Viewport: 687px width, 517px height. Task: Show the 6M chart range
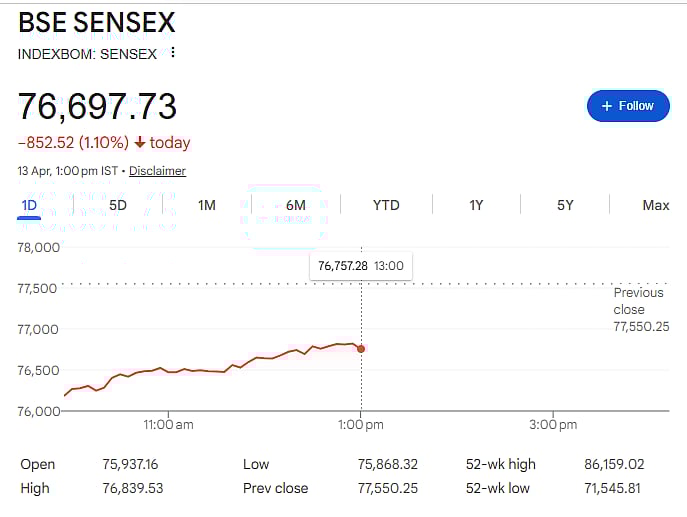point(295,205)
